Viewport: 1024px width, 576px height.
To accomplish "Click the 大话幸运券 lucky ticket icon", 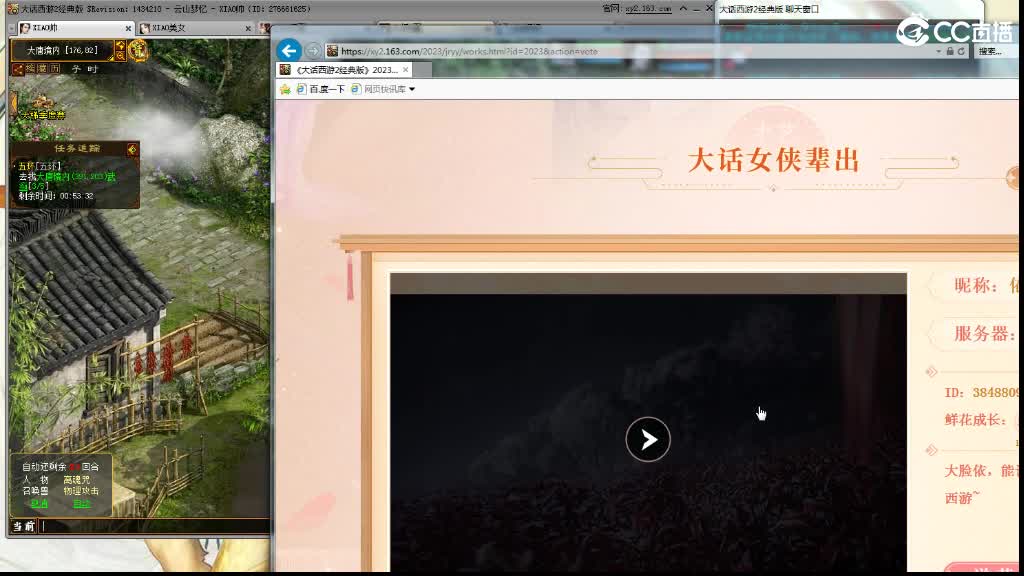I will (42, 108).
